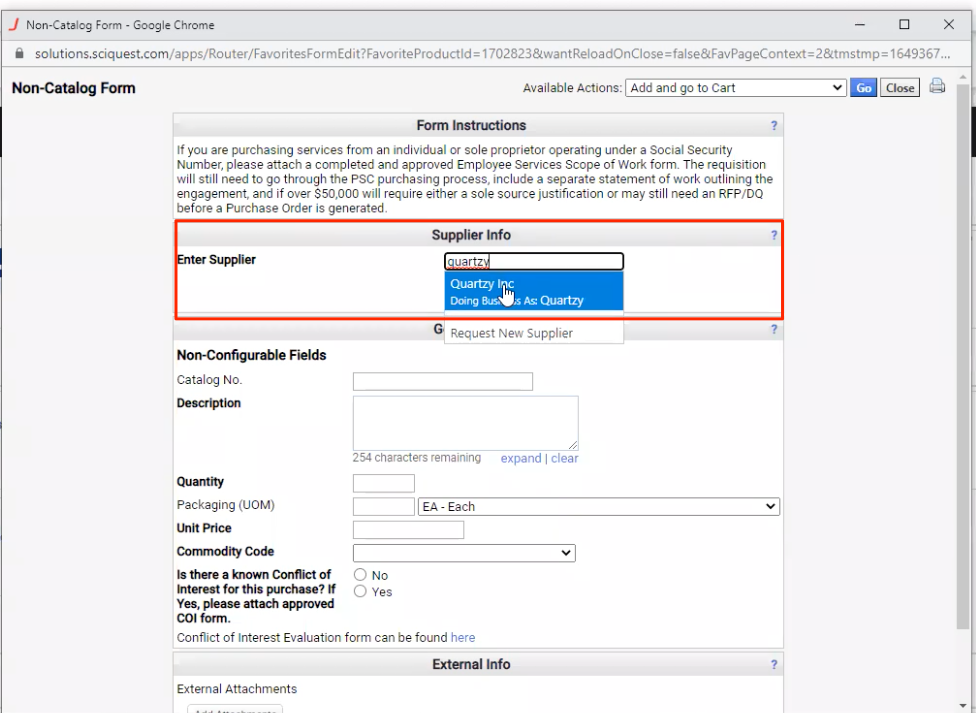
Task: Click the Packaging UOM size field
Action: 383,507
